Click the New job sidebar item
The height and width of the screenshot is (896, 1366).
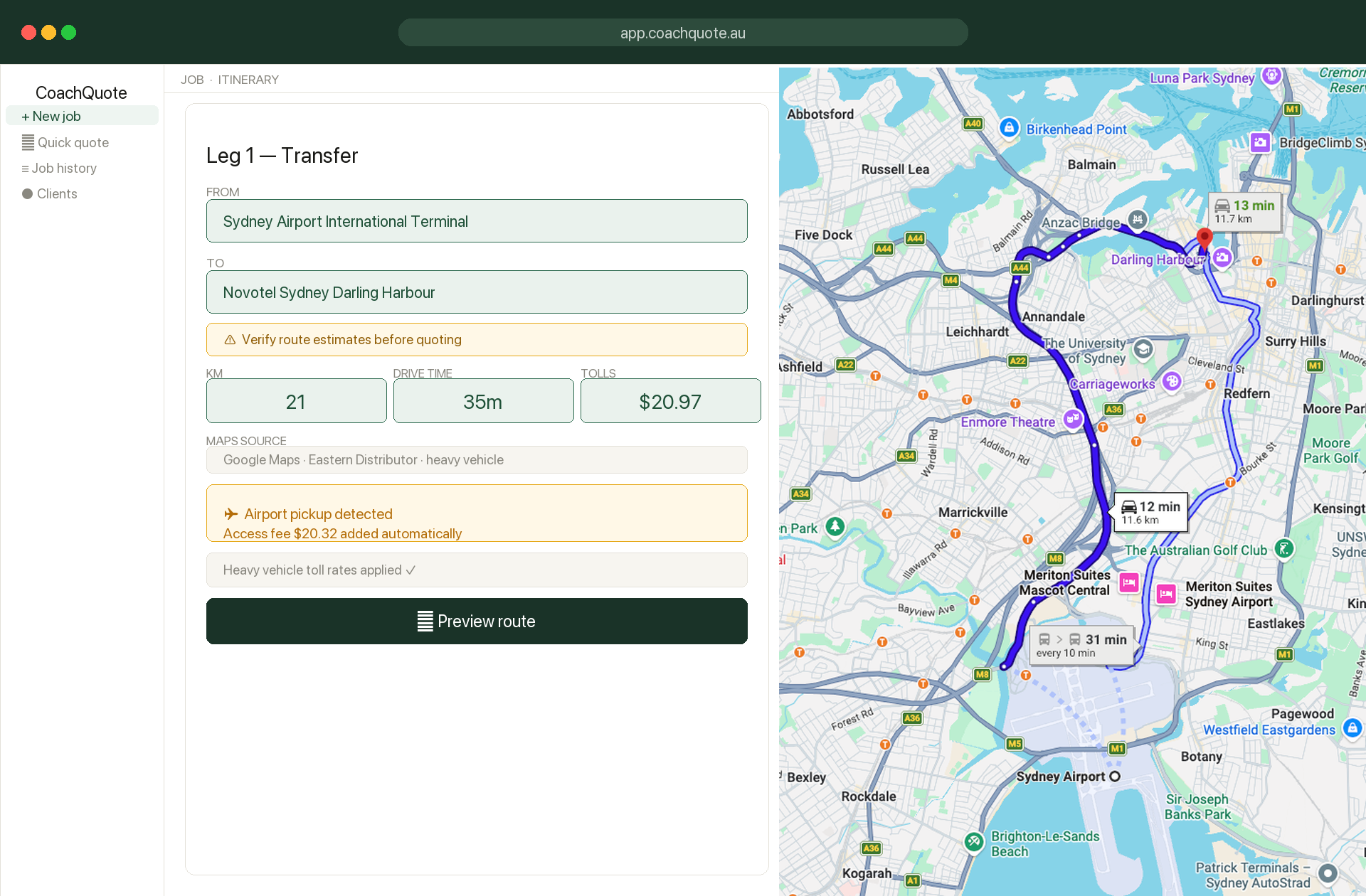click(x=82, y=116)
